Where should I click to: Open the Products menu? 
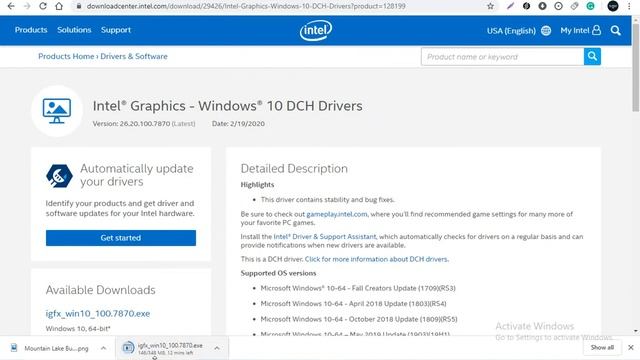pyautogui.click(x=31, y=30)
